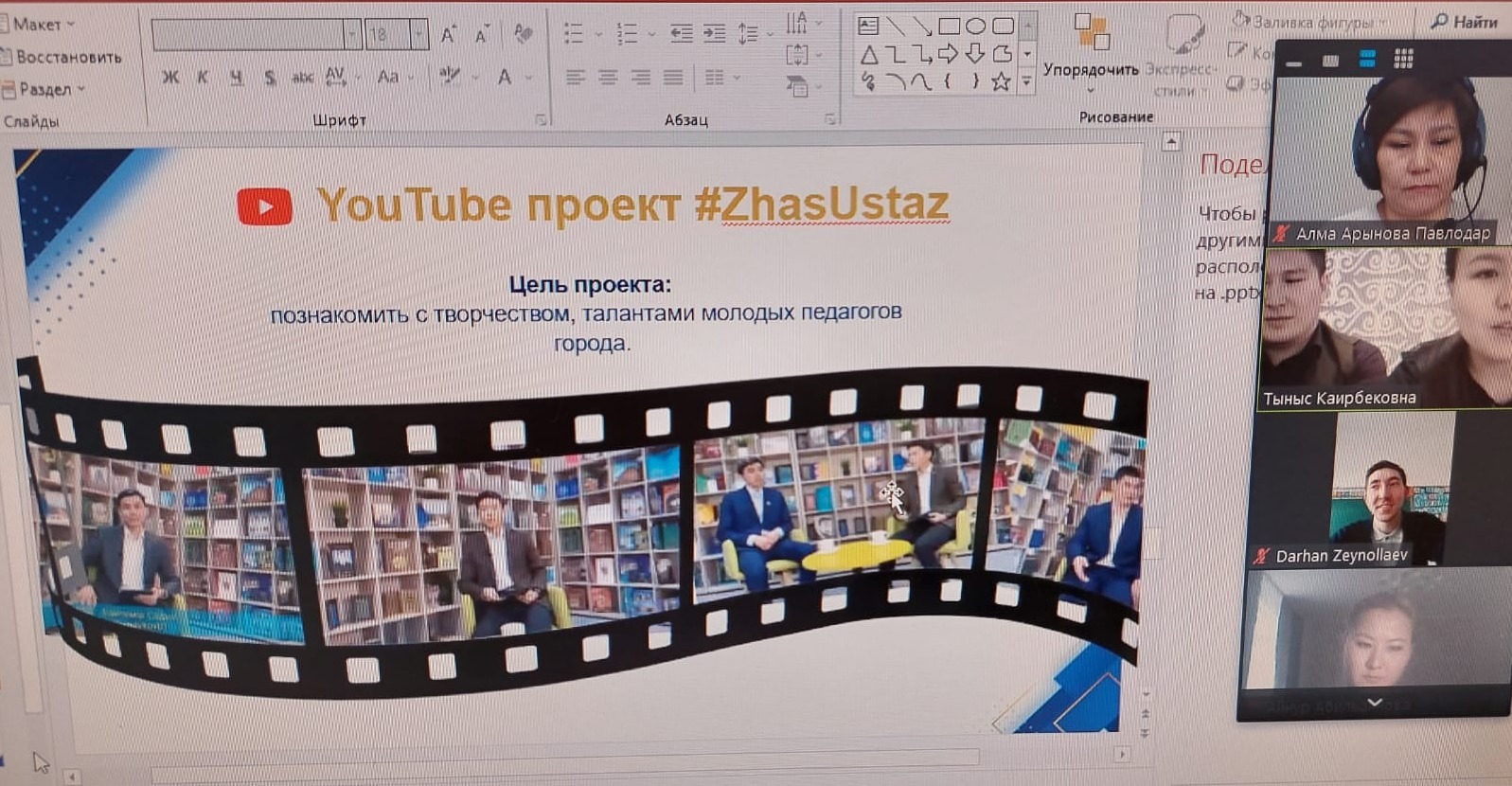
Task: Align text right
Action: point(641,78)
